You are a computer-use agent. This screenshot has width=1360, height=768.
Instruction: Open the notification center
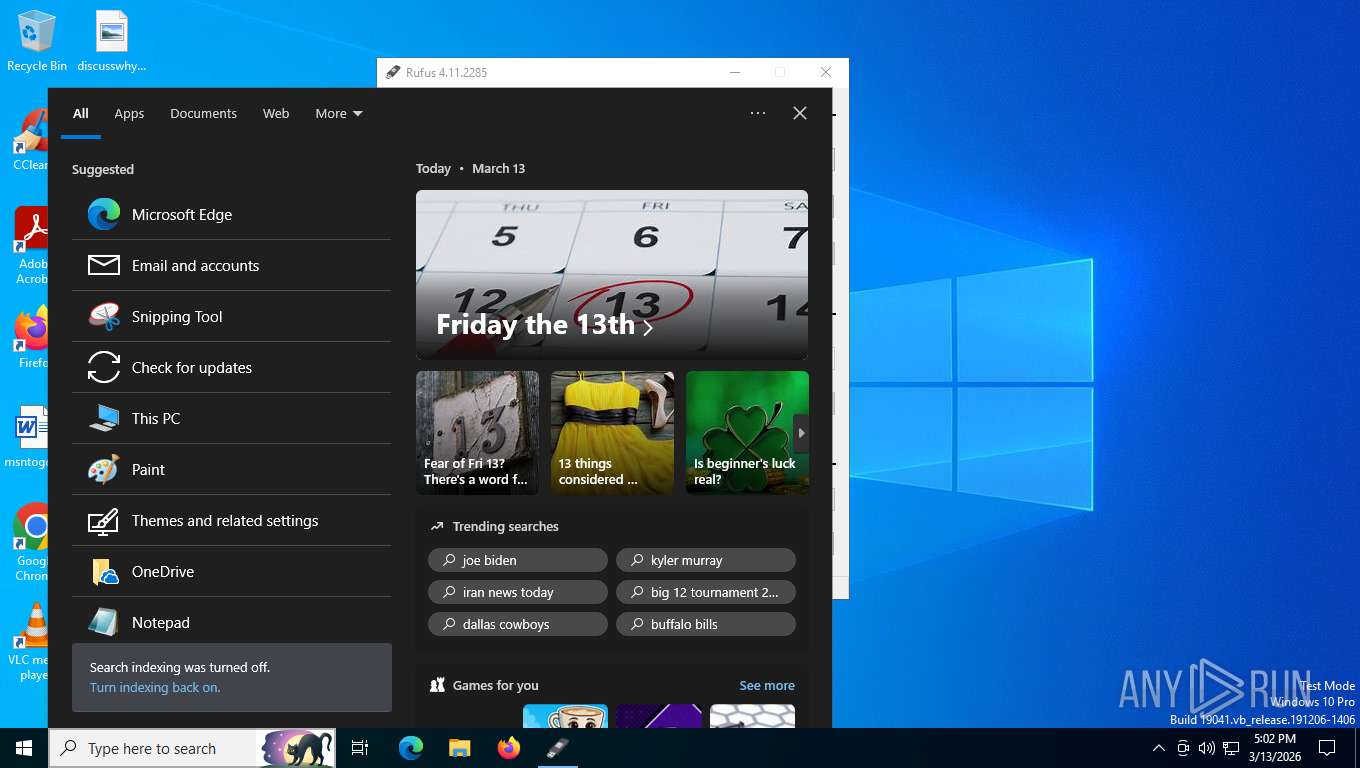point(1327,748)
